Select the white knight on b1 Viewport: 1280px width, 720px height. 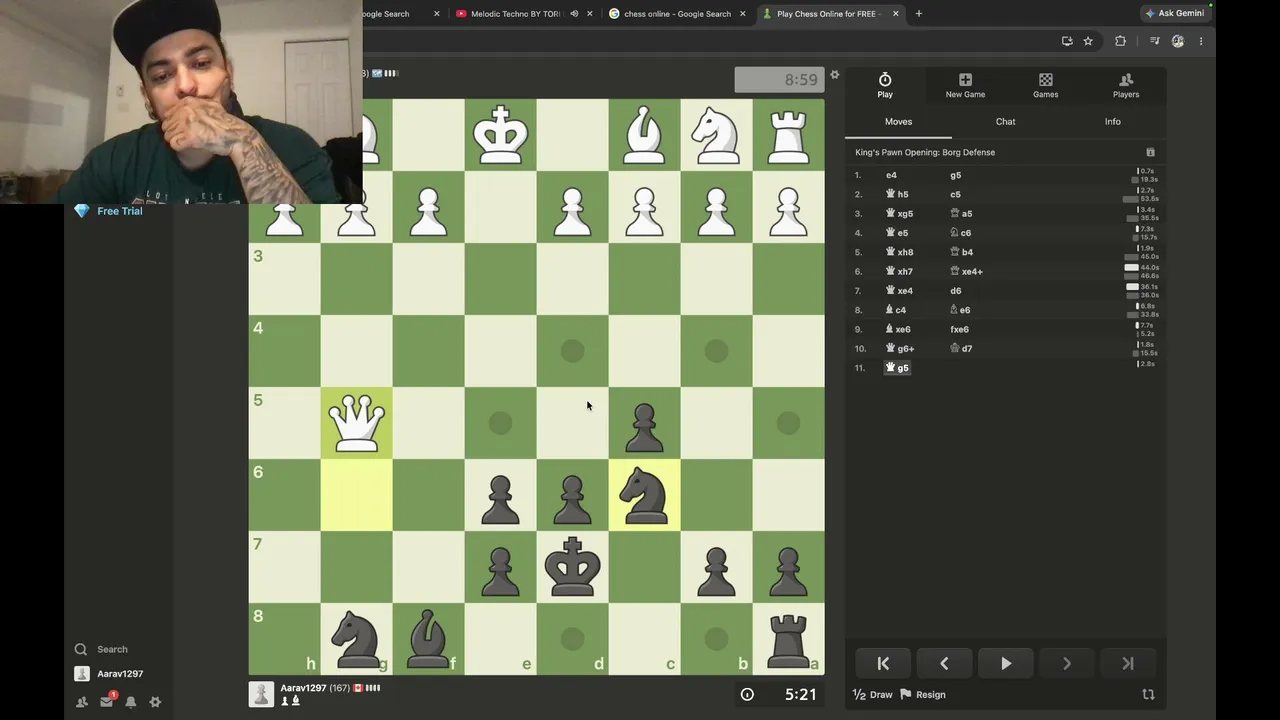717,135
